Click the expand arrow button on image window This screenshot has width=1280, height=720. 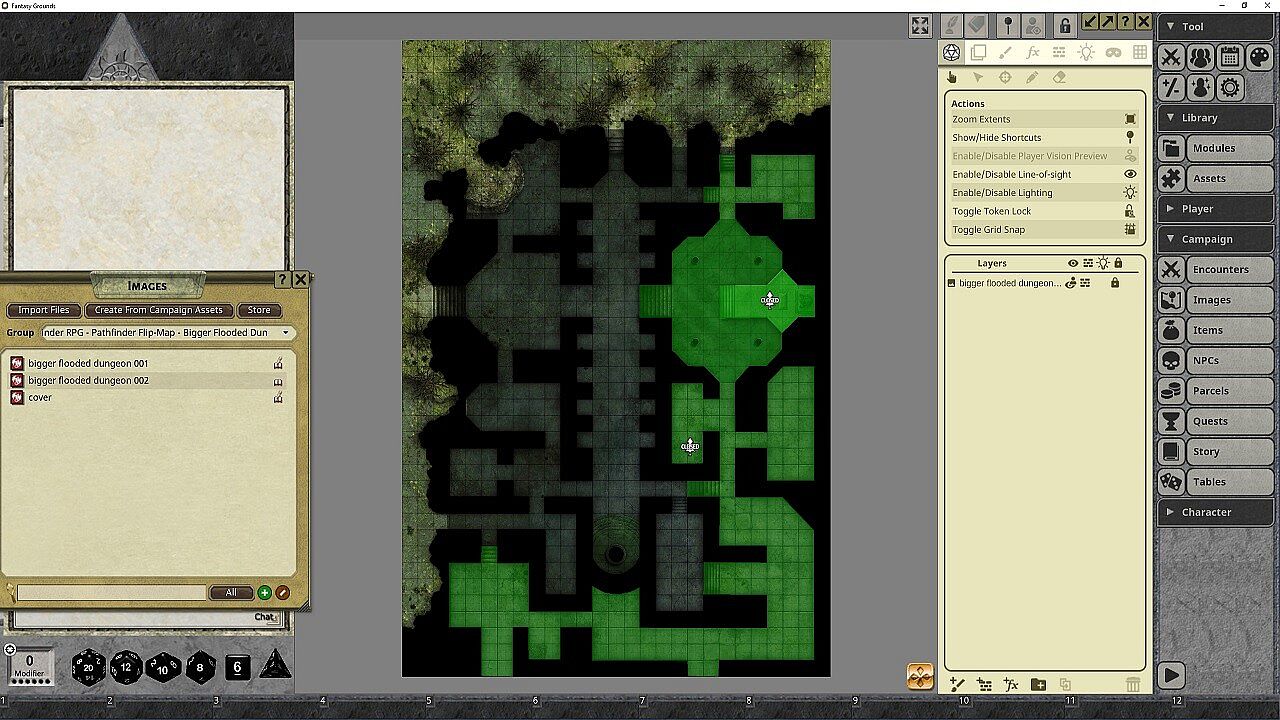click(1107, 22)
